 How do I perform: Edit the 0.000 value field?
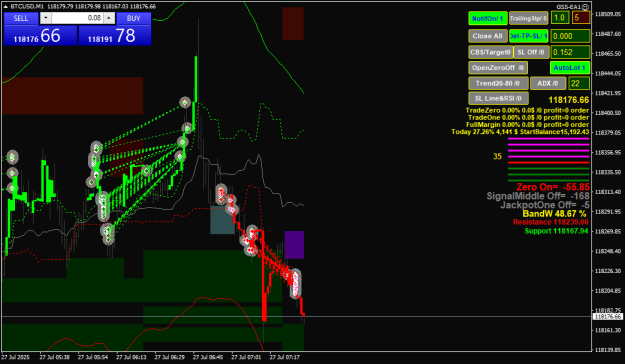click(x=570, y=36)
